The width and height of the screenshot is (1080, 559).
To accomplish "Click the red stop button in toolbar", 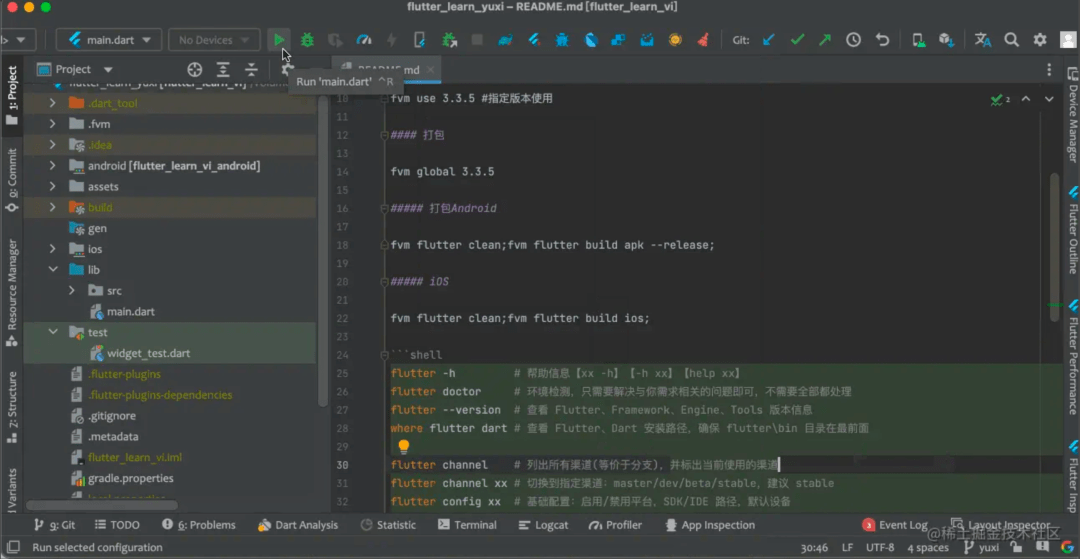I will 477,40.
